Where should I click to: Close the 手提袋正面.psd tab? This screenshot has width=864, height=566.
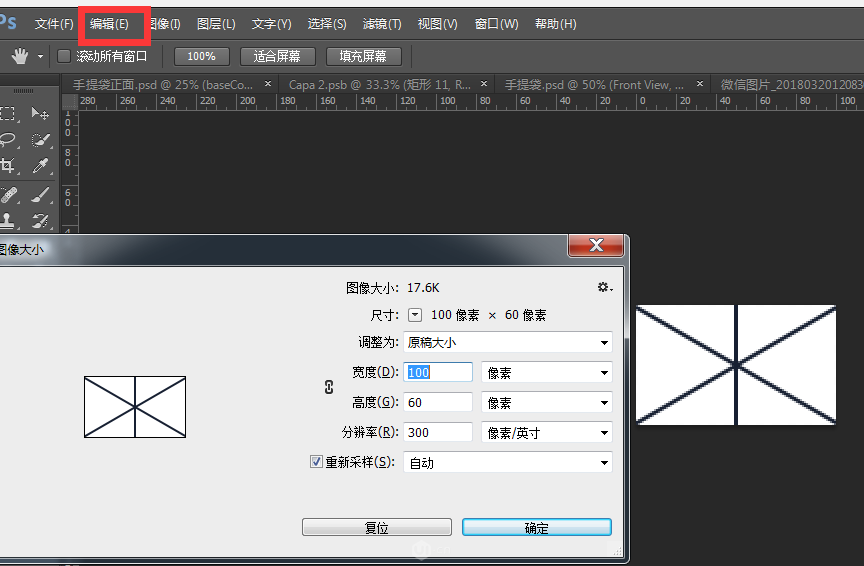click(268, 84)
